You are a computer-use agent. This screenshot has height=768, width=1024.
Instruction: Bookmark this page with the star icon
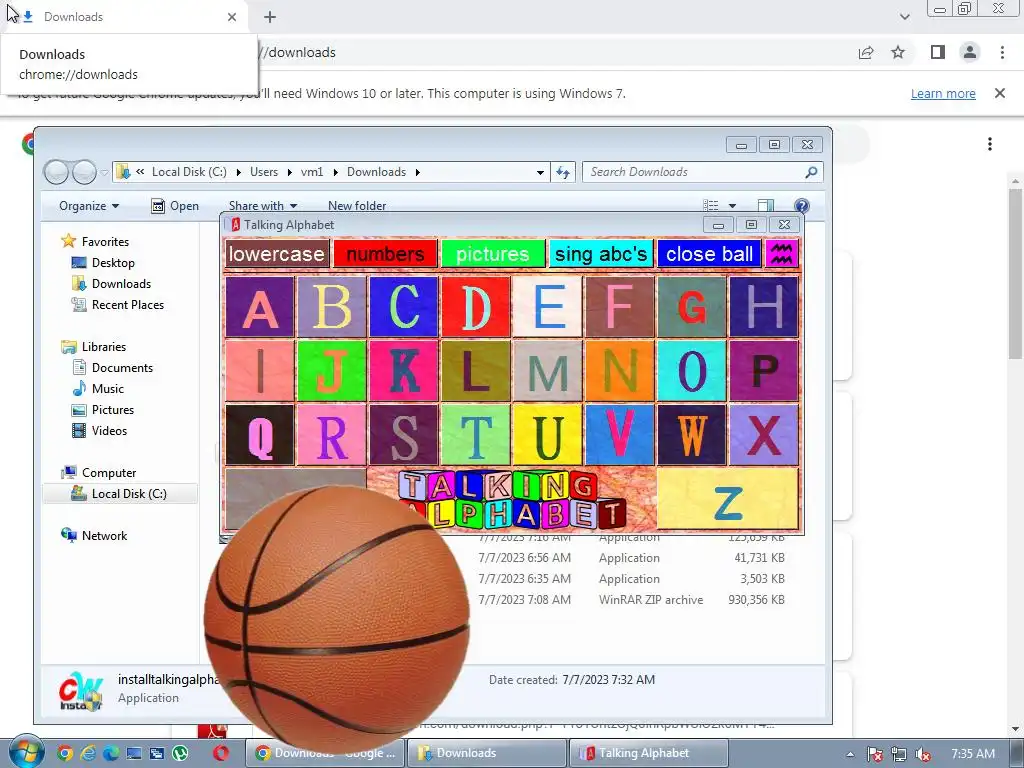pos(898,52)
